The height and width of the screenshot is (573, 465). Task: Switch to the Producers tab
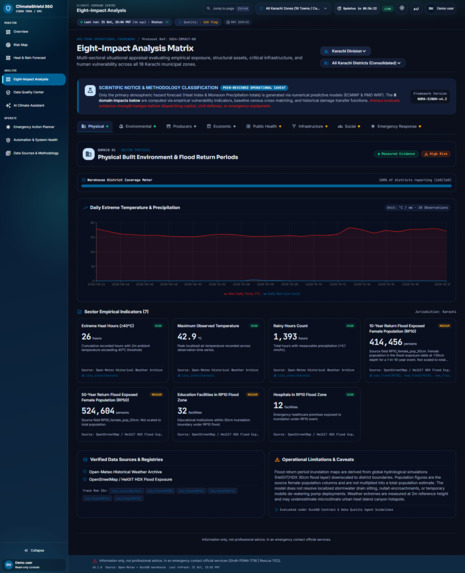(181, 126)
